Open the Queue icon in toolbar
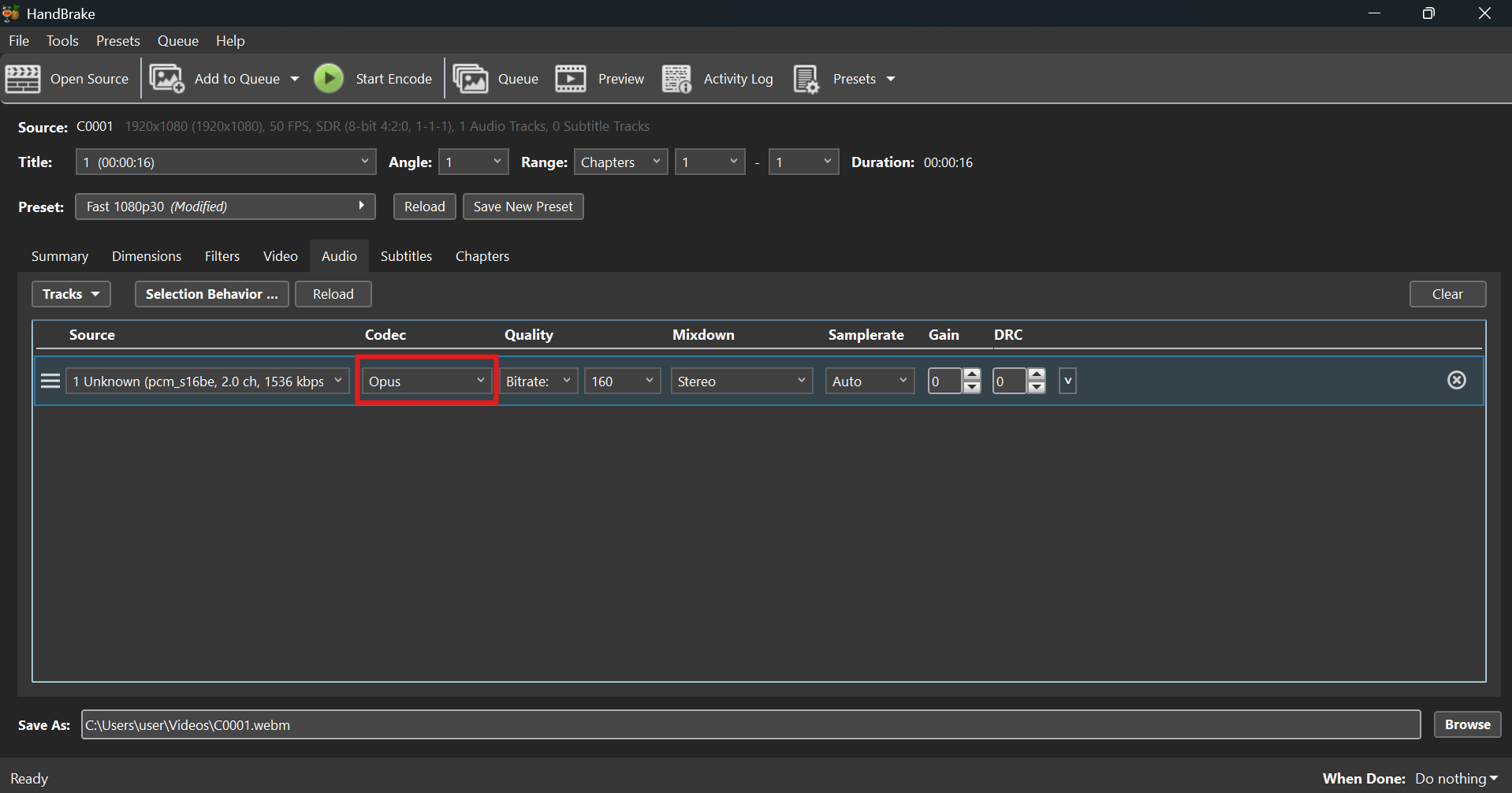The height and width of the screenshot is (793, 1512). click(x=471, y=79)
